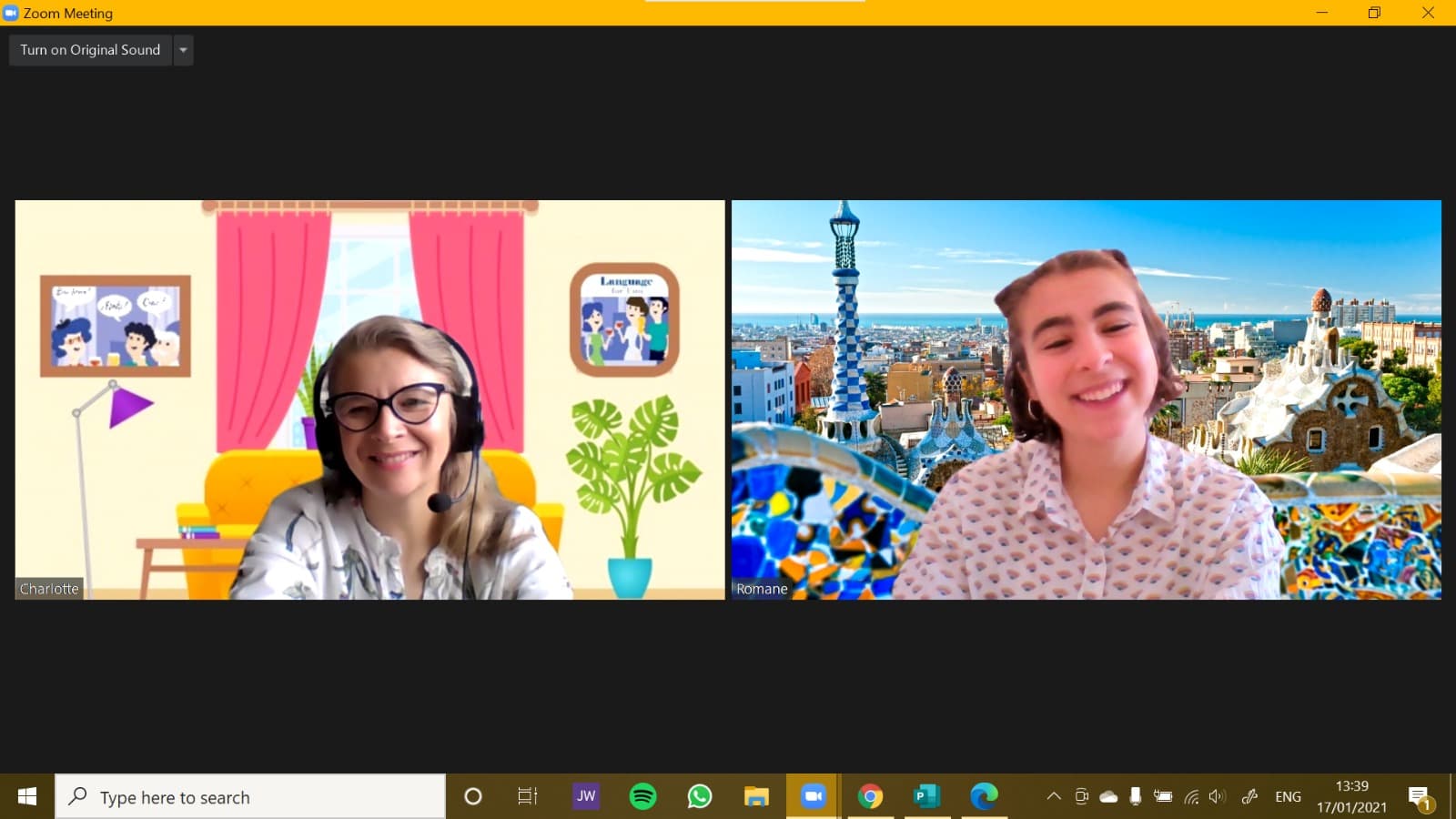This screenshot has height=819, width=1456.
Task: Open Microsoft Edge from the taskbar
Action: (x=984, y=796)
